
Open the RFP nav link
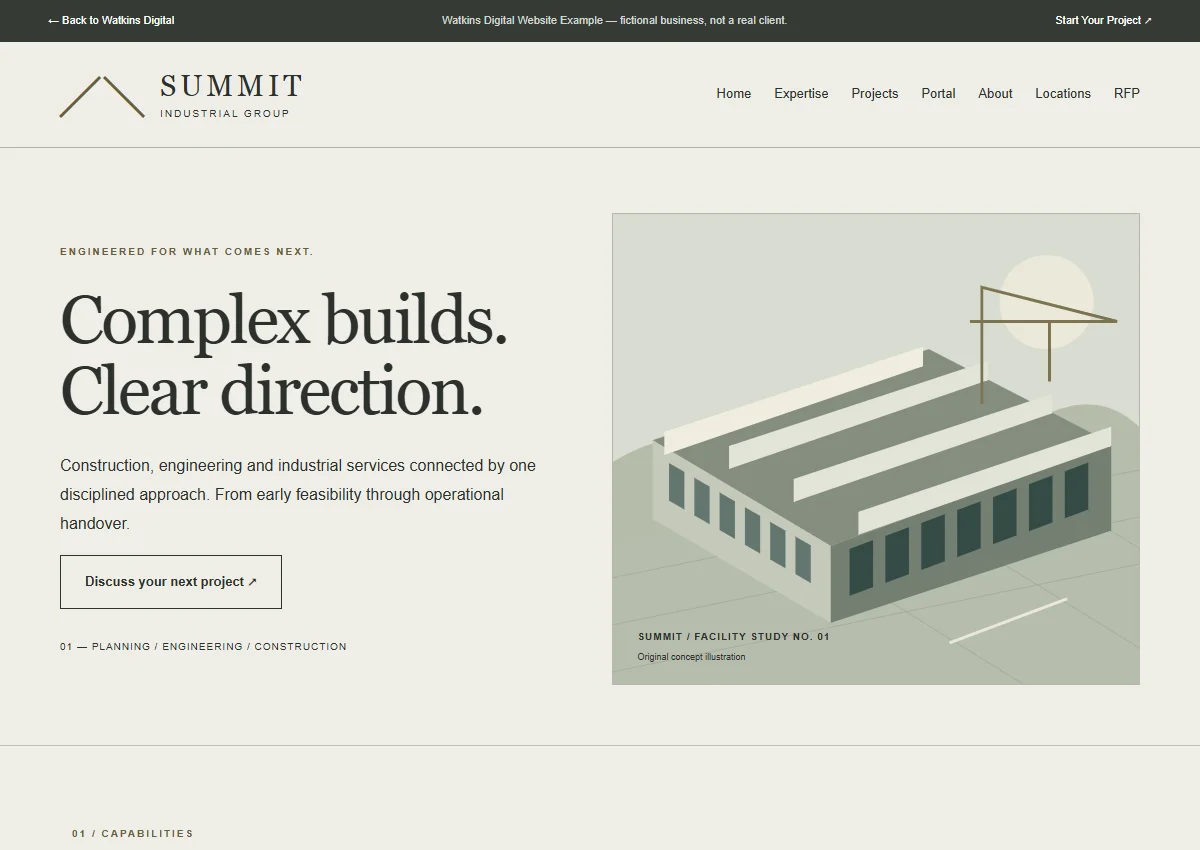coord(1127,93)
